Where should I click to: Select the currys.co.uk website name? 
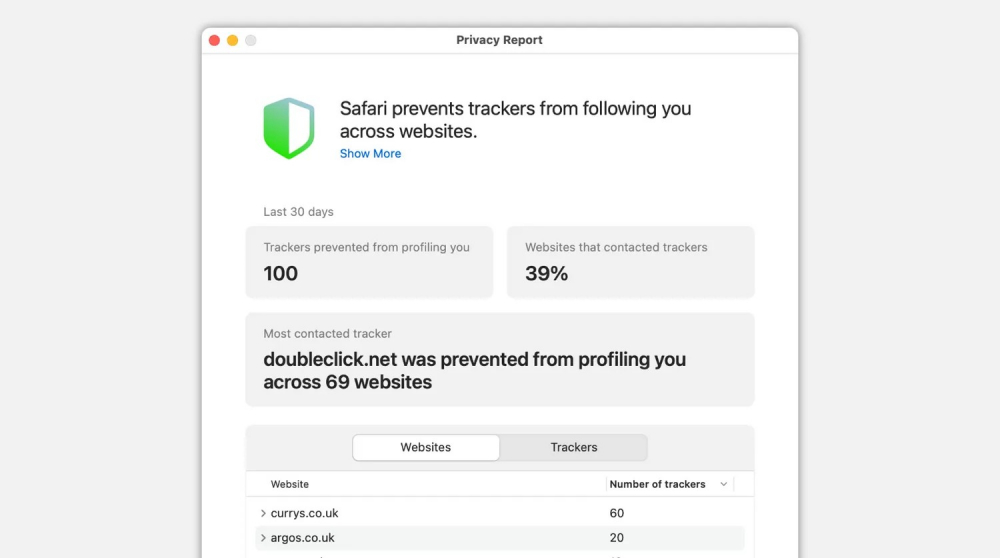tap(304, 513)
